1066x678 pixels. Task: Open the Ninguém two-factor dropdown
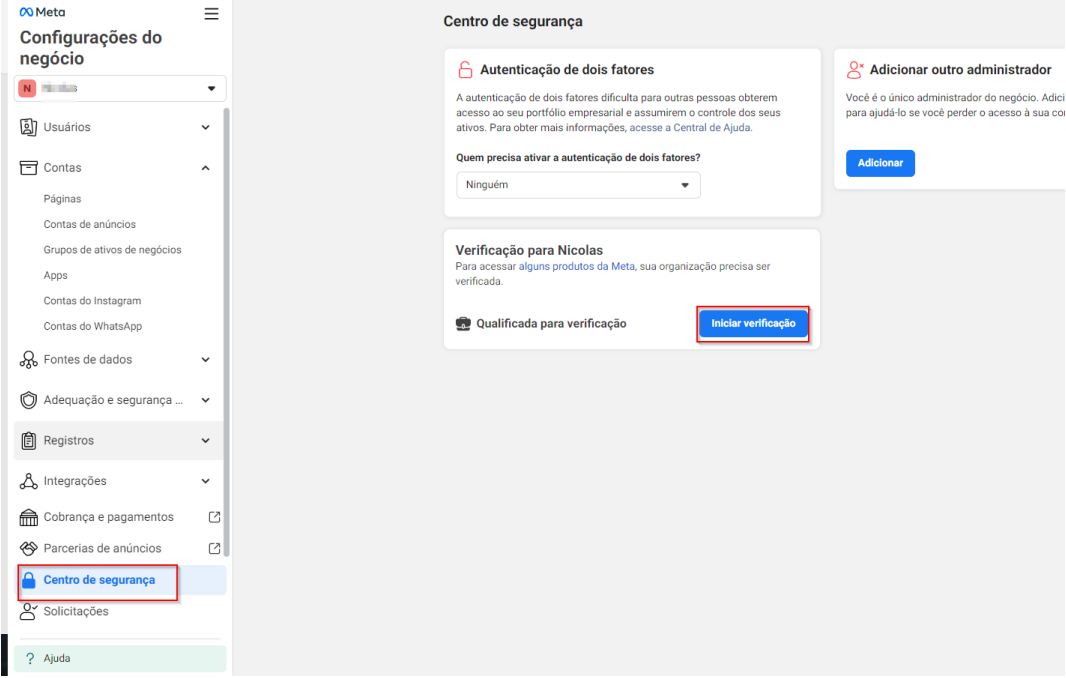(x=578, y=185)
